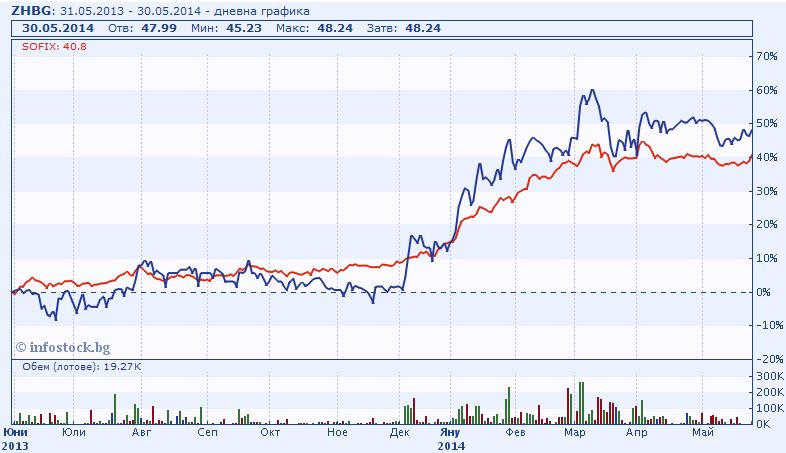
Task: Click the 200K volume axis label
Action: coord(770,392)
